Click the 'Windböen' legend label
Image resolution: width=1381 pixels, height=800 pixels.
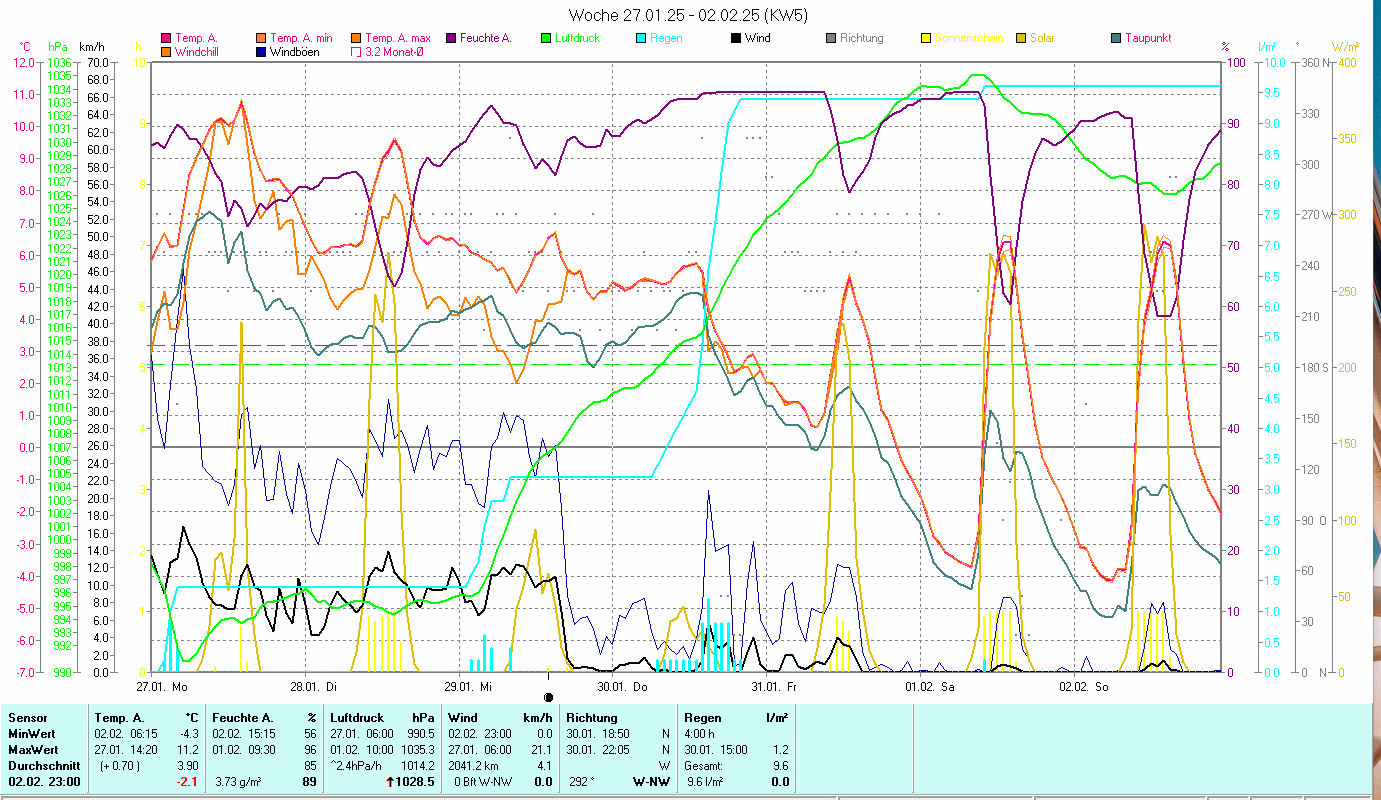pyautogui.click(x=295, y=51)
